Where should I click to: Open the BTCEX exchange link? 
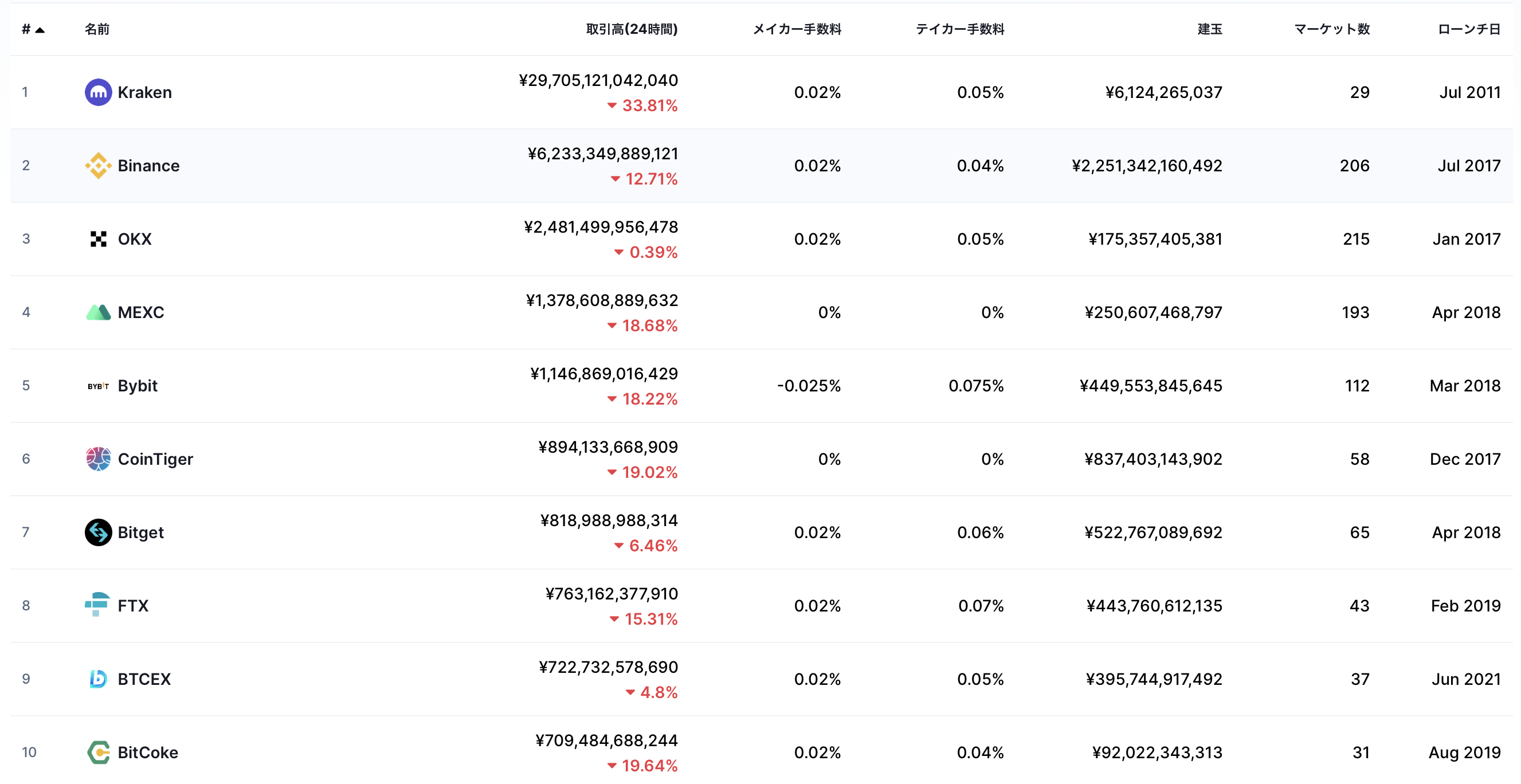coord(144,679)
